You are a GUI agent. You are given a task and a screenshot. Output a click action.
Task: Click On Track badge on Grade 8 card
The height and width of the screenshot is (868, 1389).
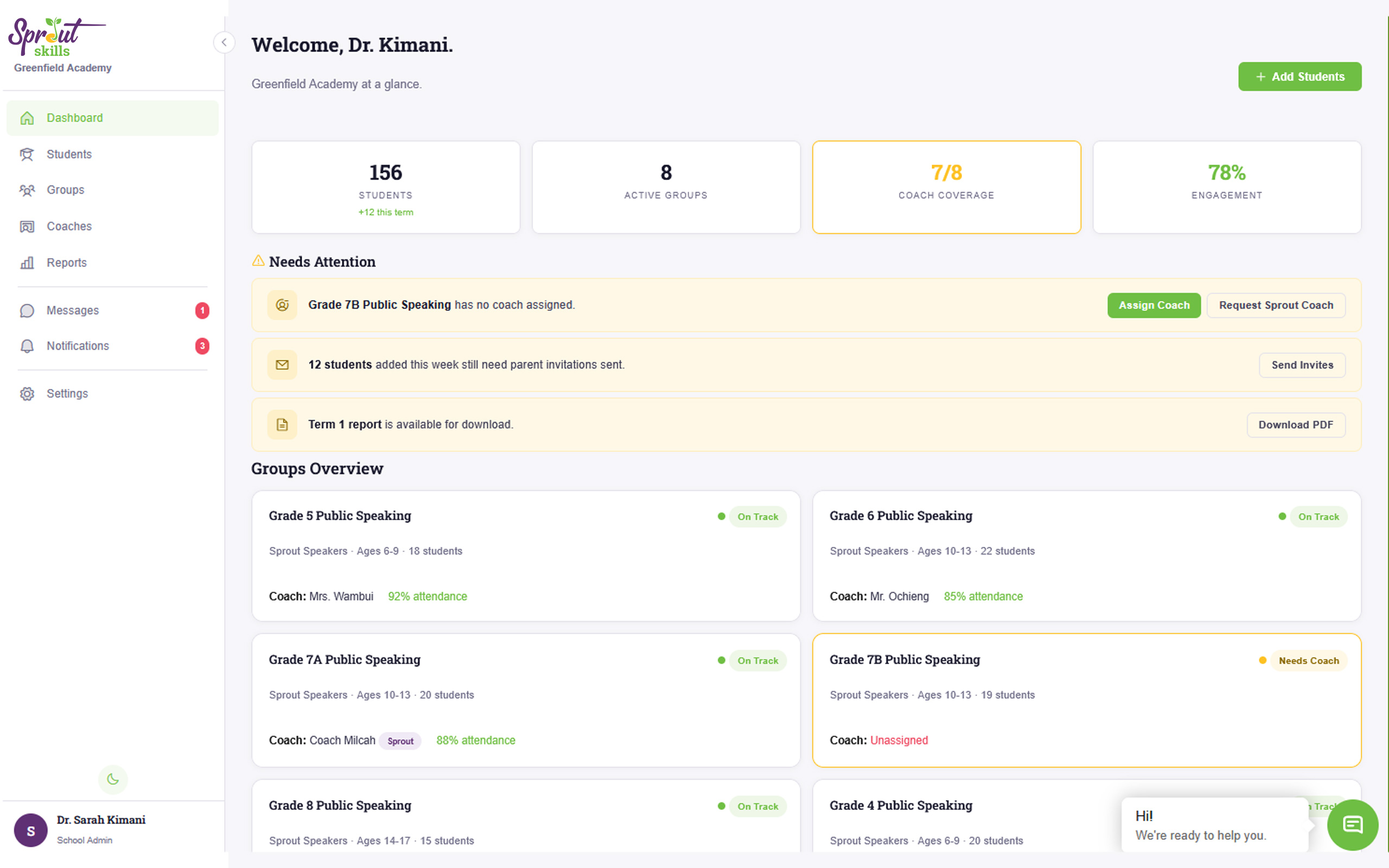tap(757, 806)
